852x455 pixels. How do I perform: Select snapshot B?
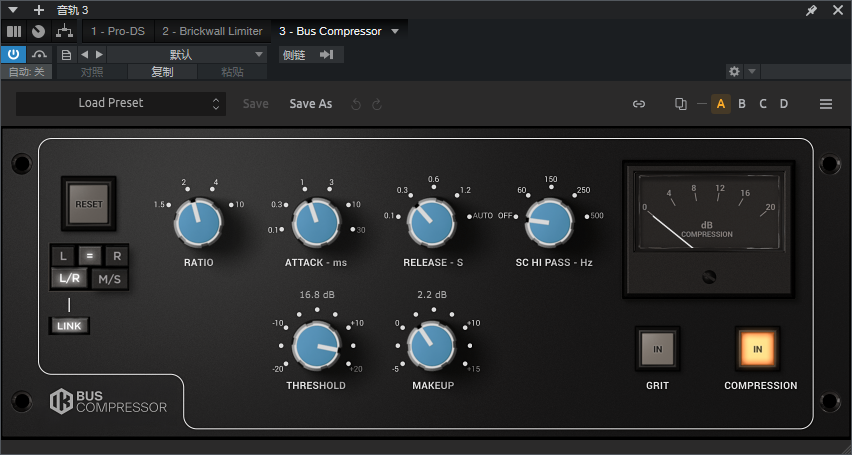(742, 104)
